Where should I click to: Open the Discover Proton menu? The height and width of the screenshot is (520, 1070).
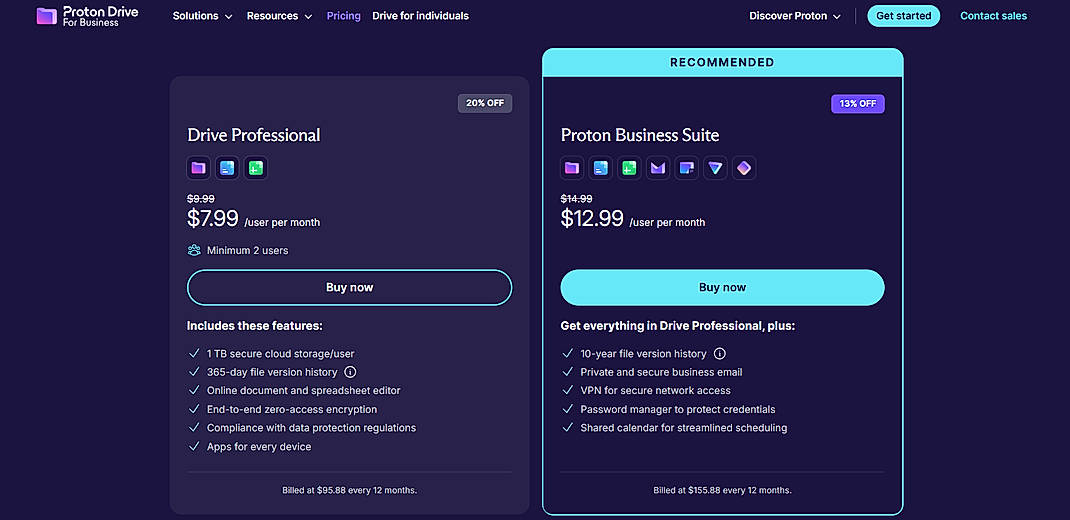pyautogui.click(x=795, y=16)
